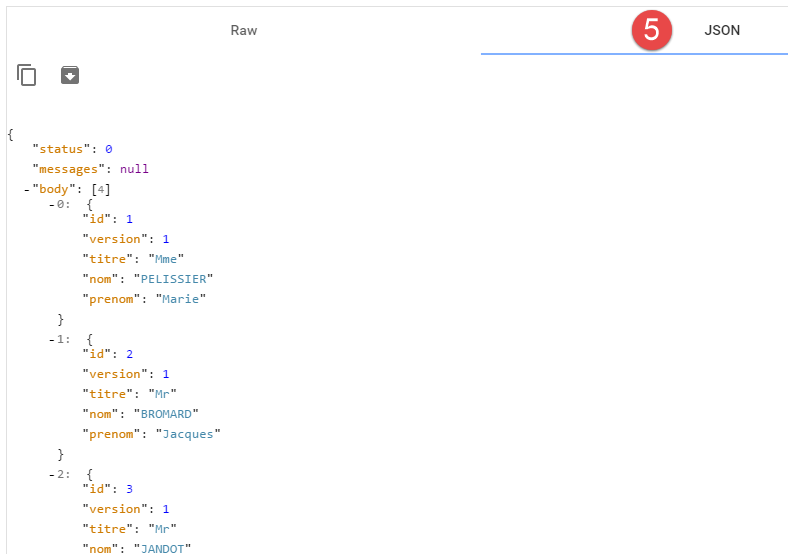Collapse array item 1
Screen dimensions: 788x554
click(52, 339)
